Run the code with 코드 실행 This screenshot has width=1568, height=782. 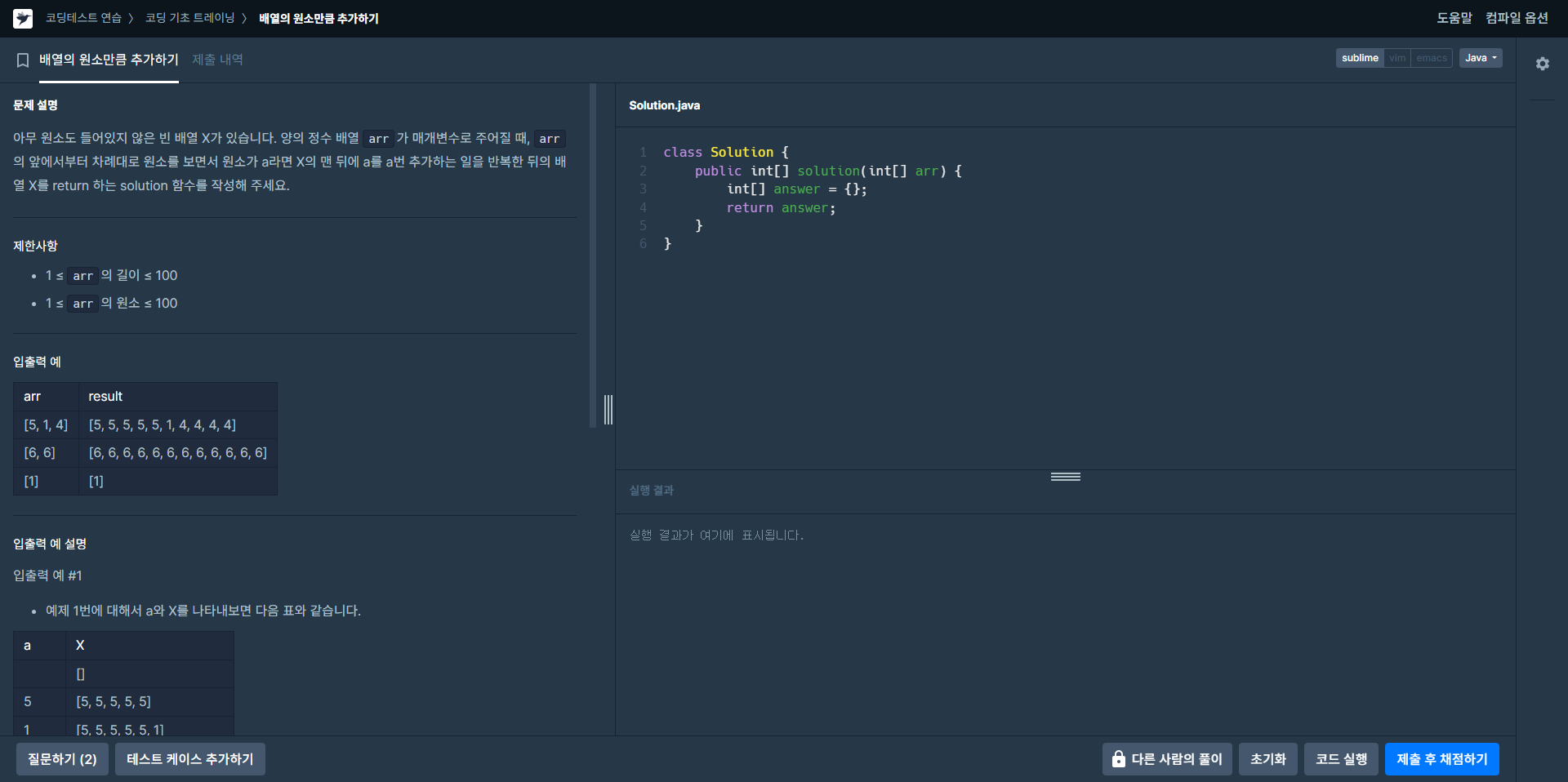(1341, 759)
